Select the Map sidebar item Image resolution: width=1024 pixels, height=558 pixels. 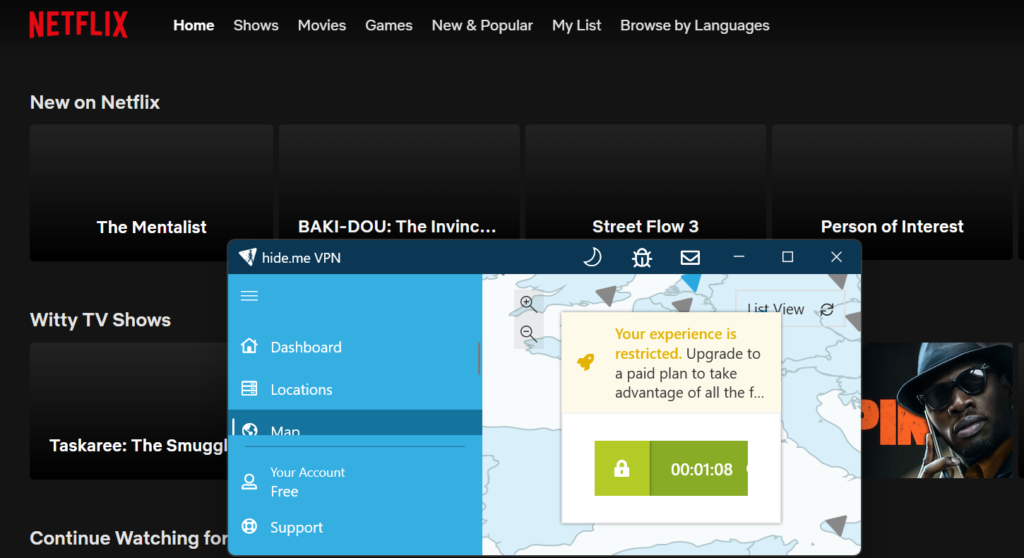(285, 430)
